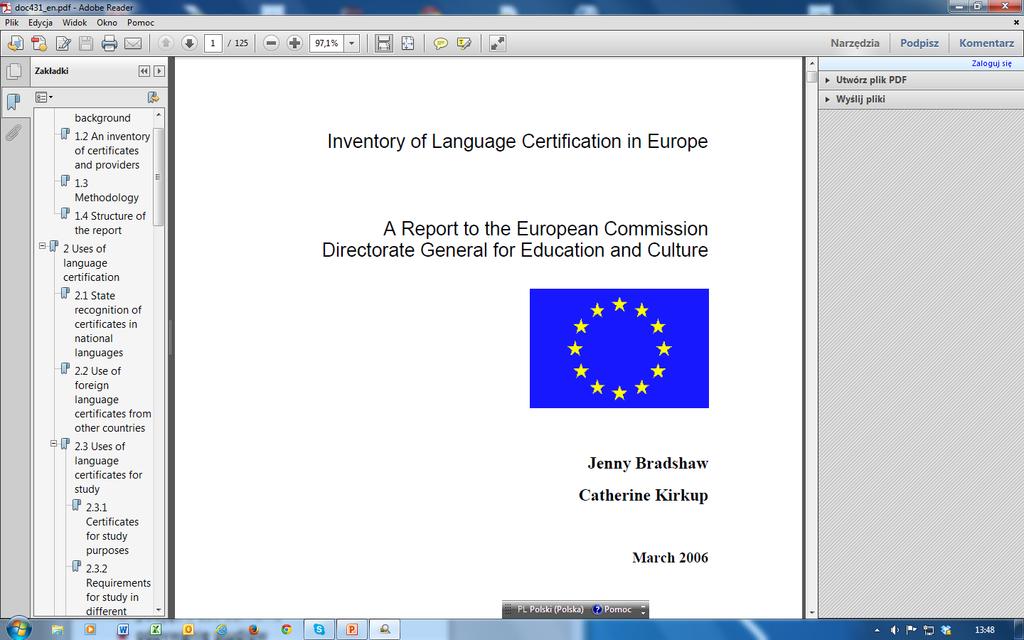Open bookmark 2 Uses of language certification
Screen dimensions: 1024x640
[91, 263]
